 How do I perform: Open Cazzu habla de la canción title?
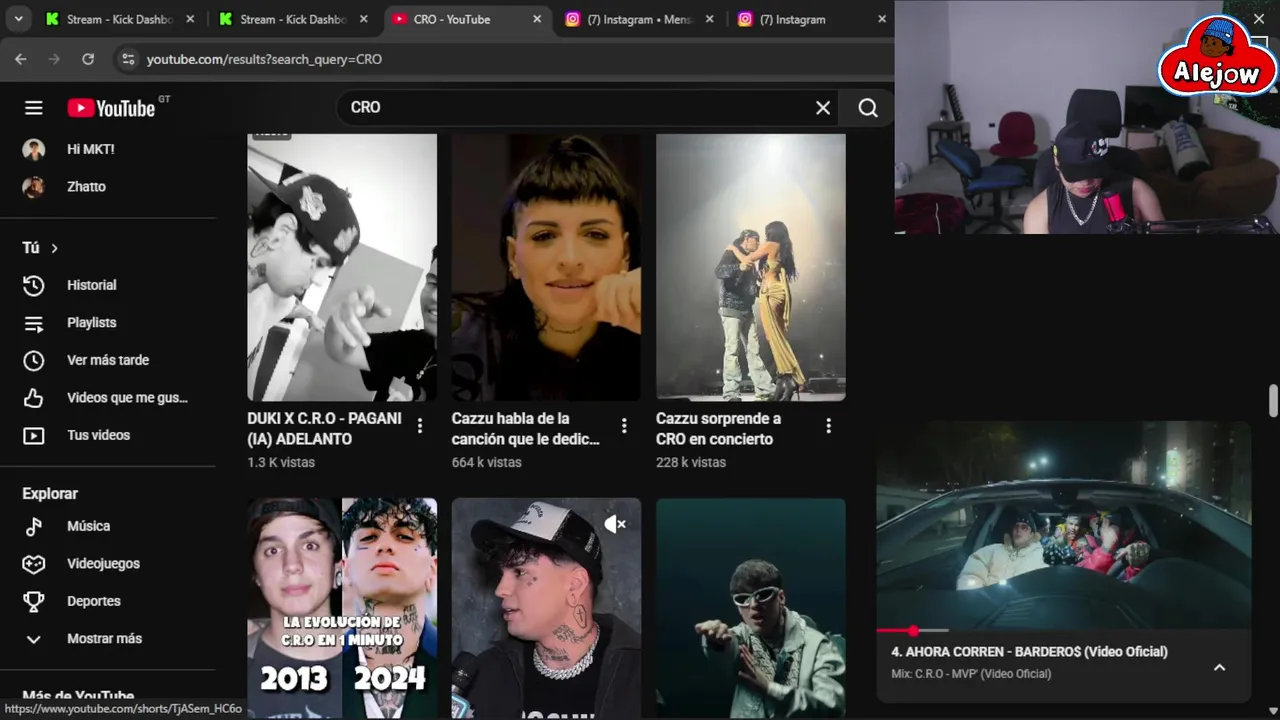coord(526,429)
